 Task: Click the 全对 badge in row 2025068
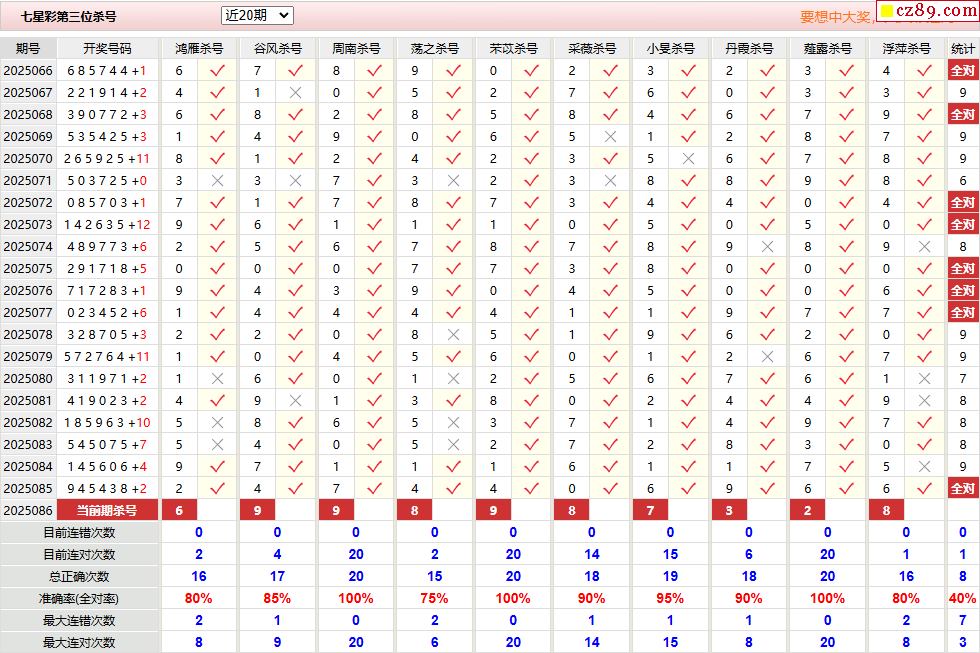962,114
